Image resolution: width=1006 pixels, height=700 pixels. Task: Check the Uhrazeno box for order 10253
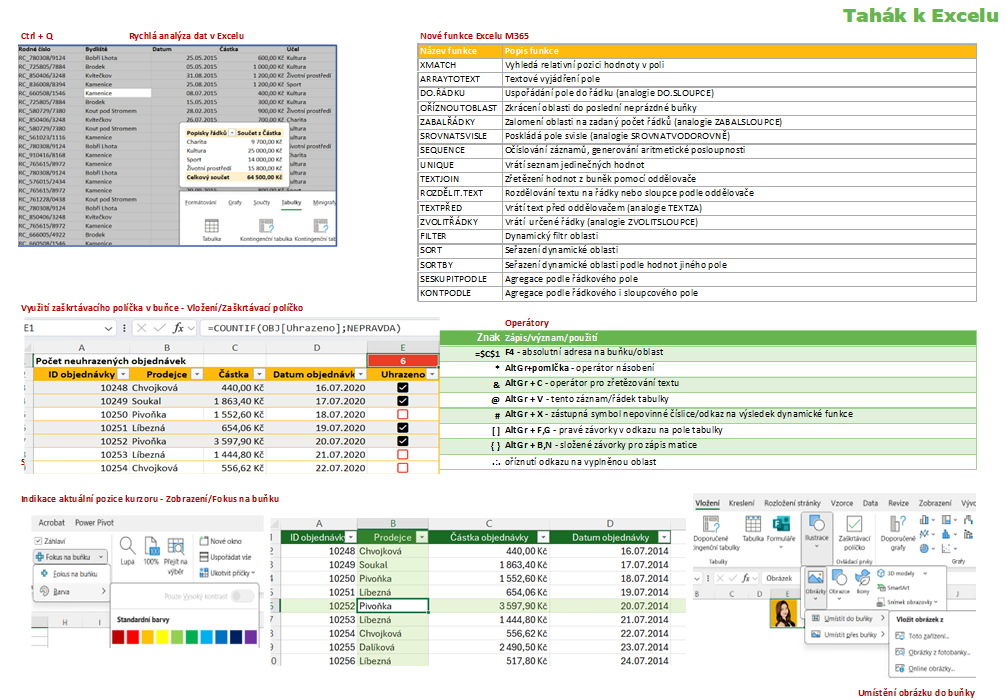click(x=403, y=454)
